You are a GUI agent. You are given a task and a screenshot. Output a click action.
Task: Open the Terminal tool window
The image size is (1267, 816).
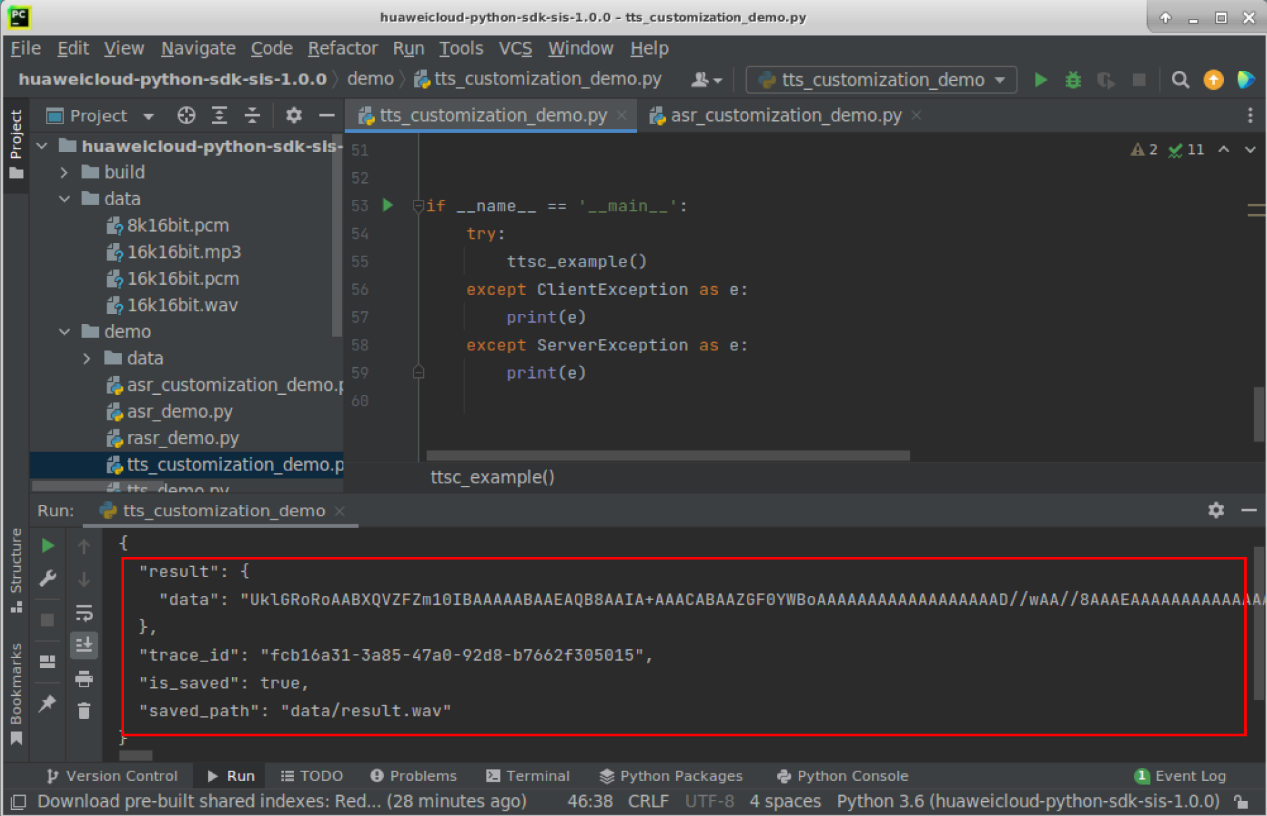527,776
